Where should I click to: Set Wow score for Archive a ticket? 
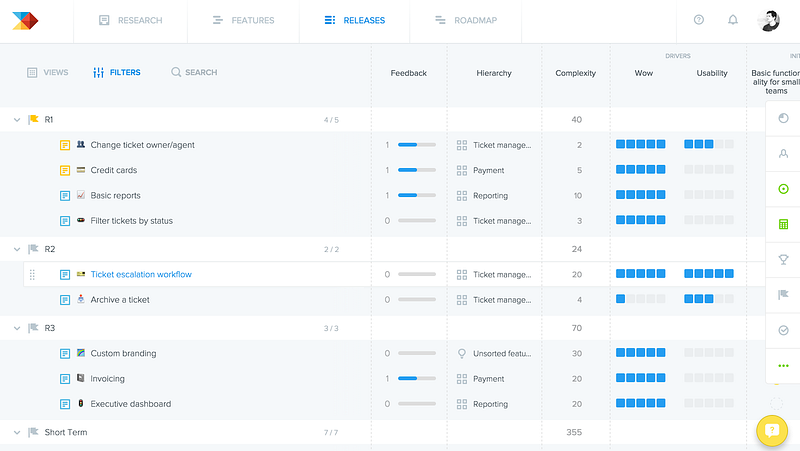pos(640,299)
